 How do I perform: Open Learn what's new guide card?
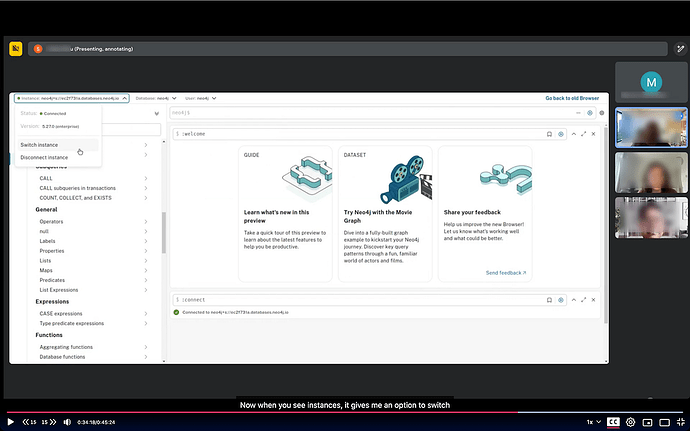coord(285,214)
